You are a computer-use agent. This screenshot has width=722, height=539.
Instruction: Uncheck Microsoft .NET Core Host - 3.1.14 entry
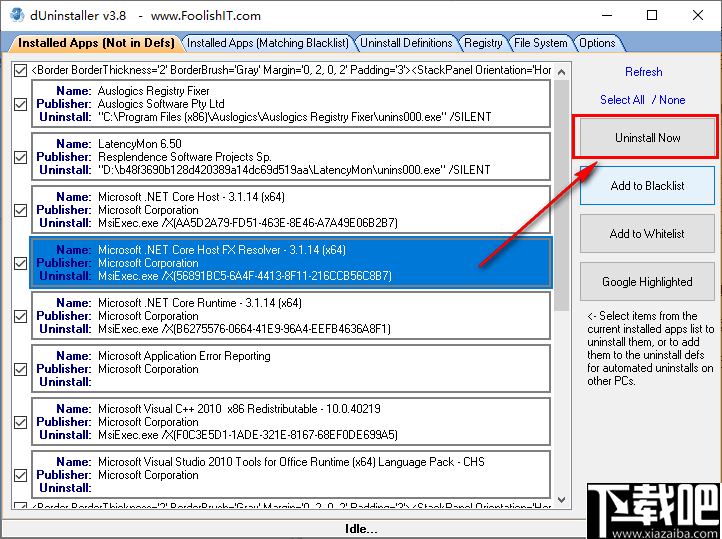pyautogui.click(x=20, y=210)
